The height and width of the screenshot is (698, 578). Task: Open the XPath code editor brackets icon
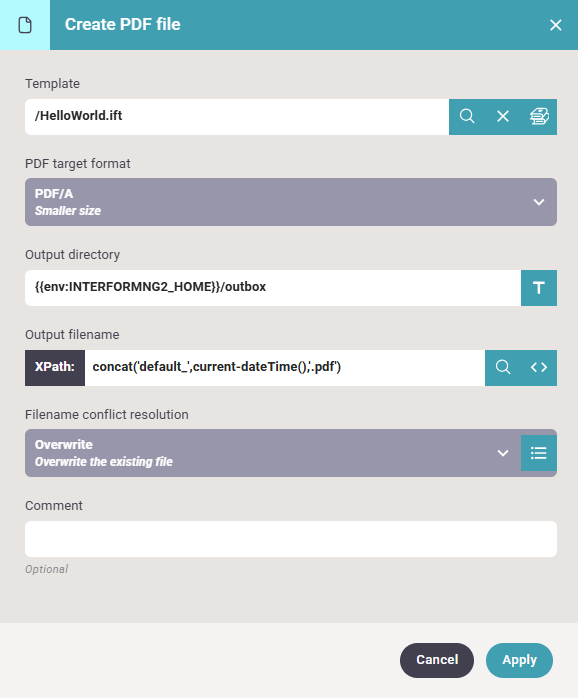pyautogui.click(x=539, y=368)
